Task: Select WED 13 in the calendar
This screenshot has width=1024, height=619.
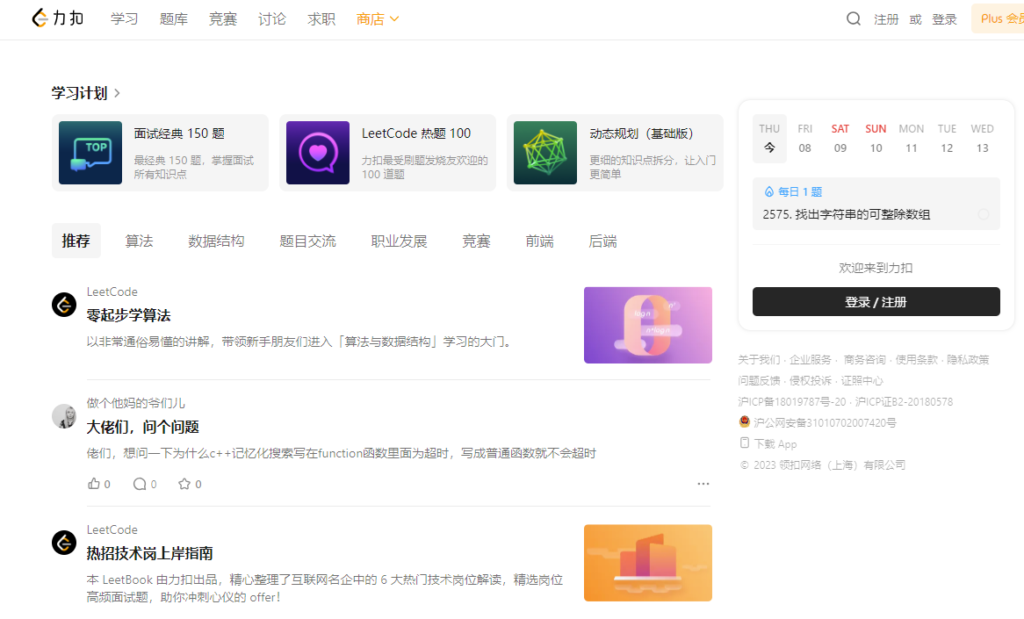Action: [x=982, y=138]
